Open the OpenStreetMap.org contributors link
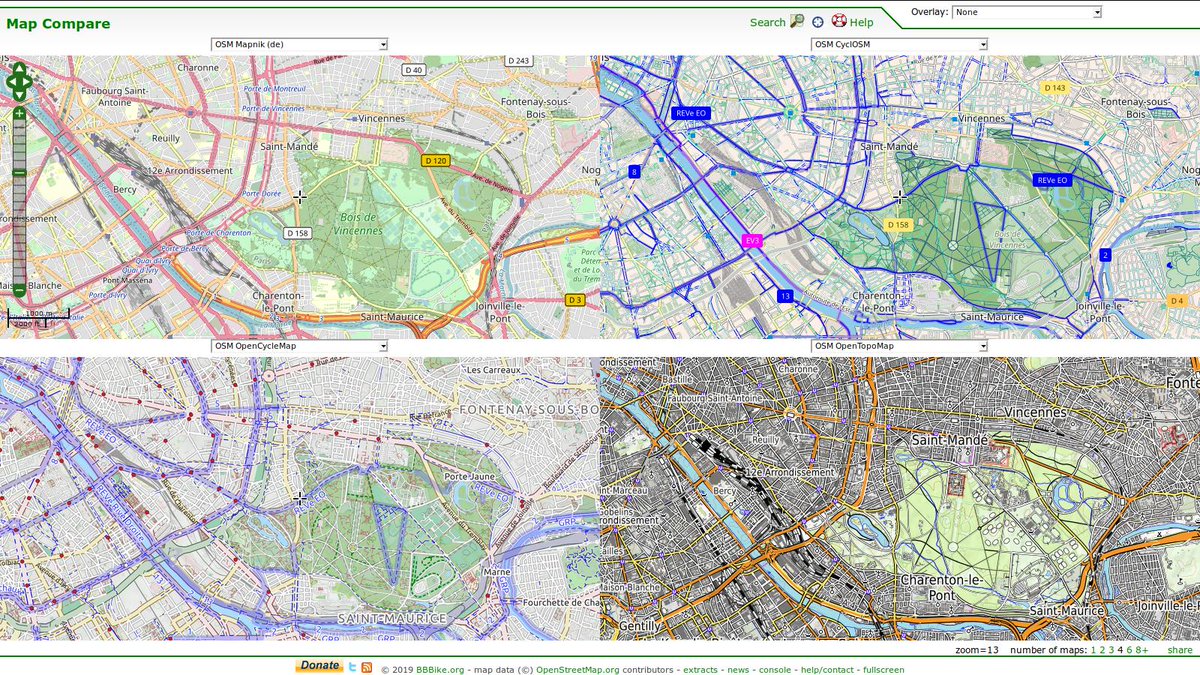This screenshot has height=675, width=1200. 577,668
